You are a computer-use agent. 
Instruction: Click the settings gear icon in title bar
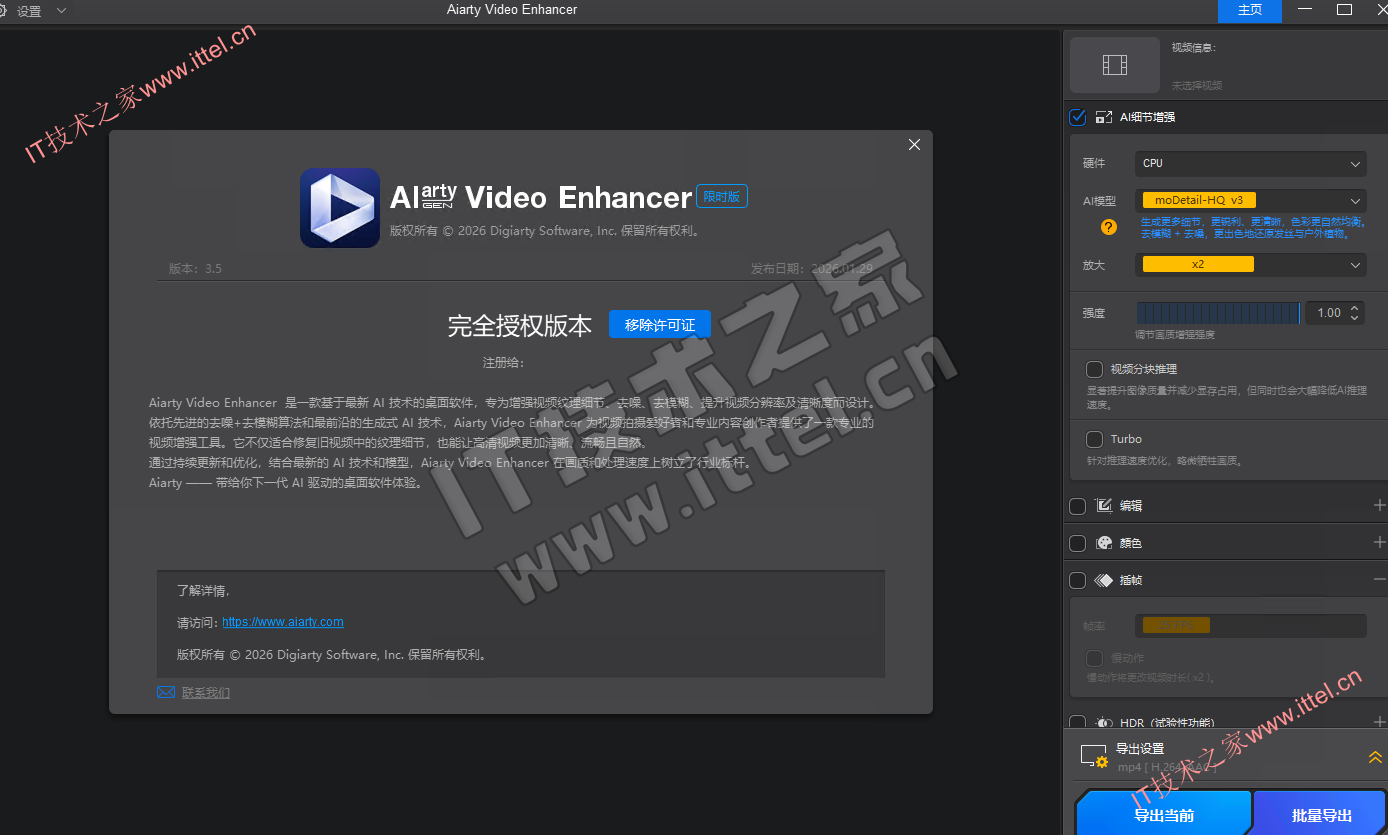tap(5, 10)
